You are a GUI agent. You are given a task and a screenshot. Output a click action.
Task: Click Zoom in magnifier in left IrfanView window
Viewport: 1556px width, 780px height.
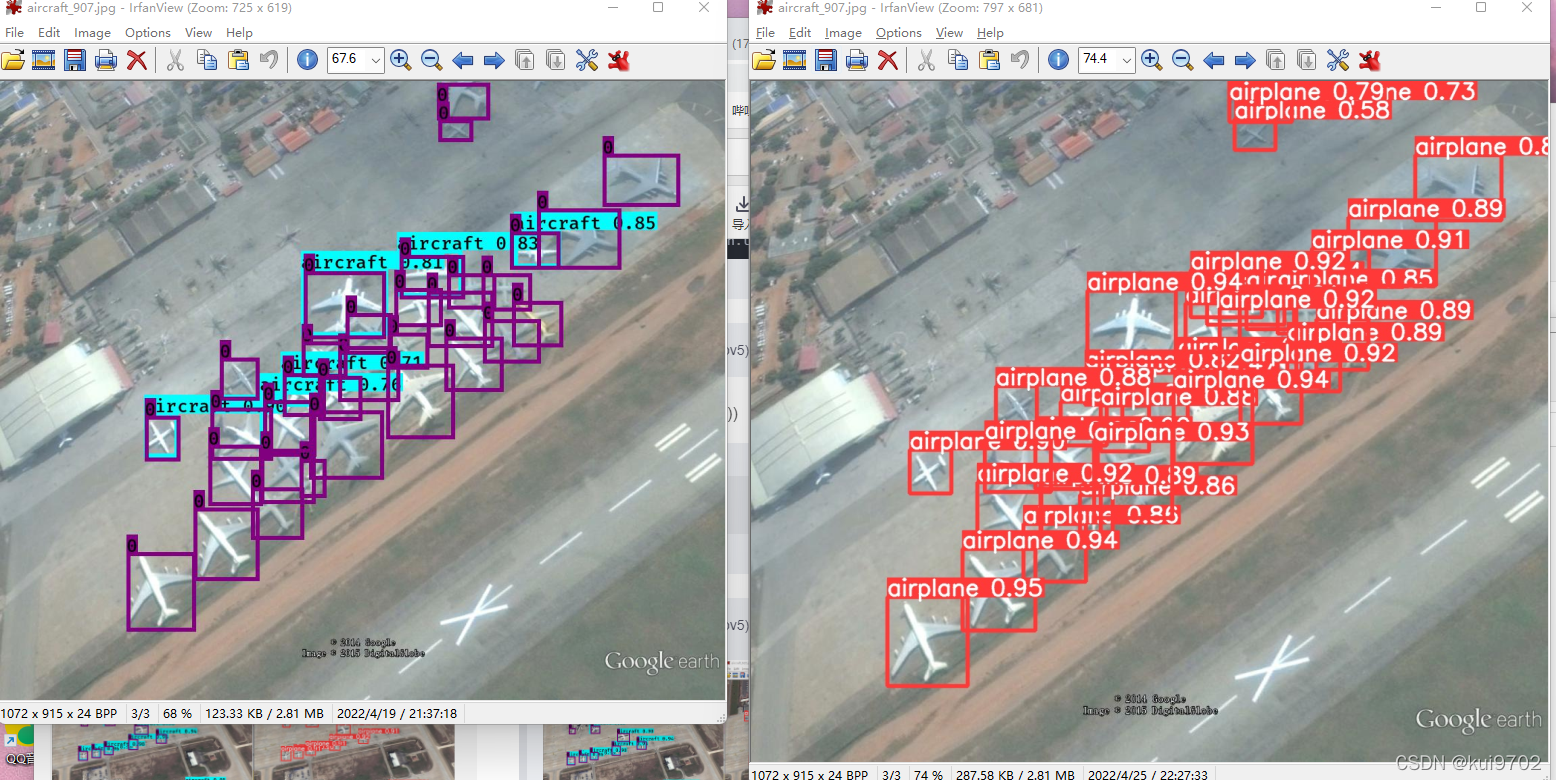pyautogui.click(x=401, y=60)
